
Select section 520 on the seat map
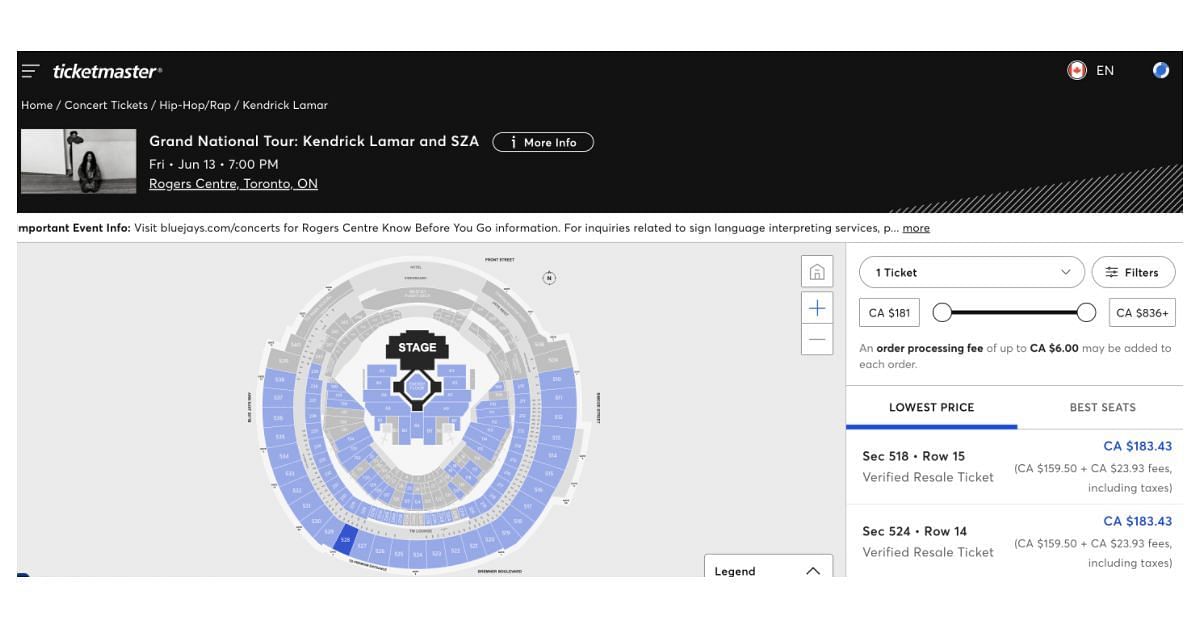(x=489, y=539)
